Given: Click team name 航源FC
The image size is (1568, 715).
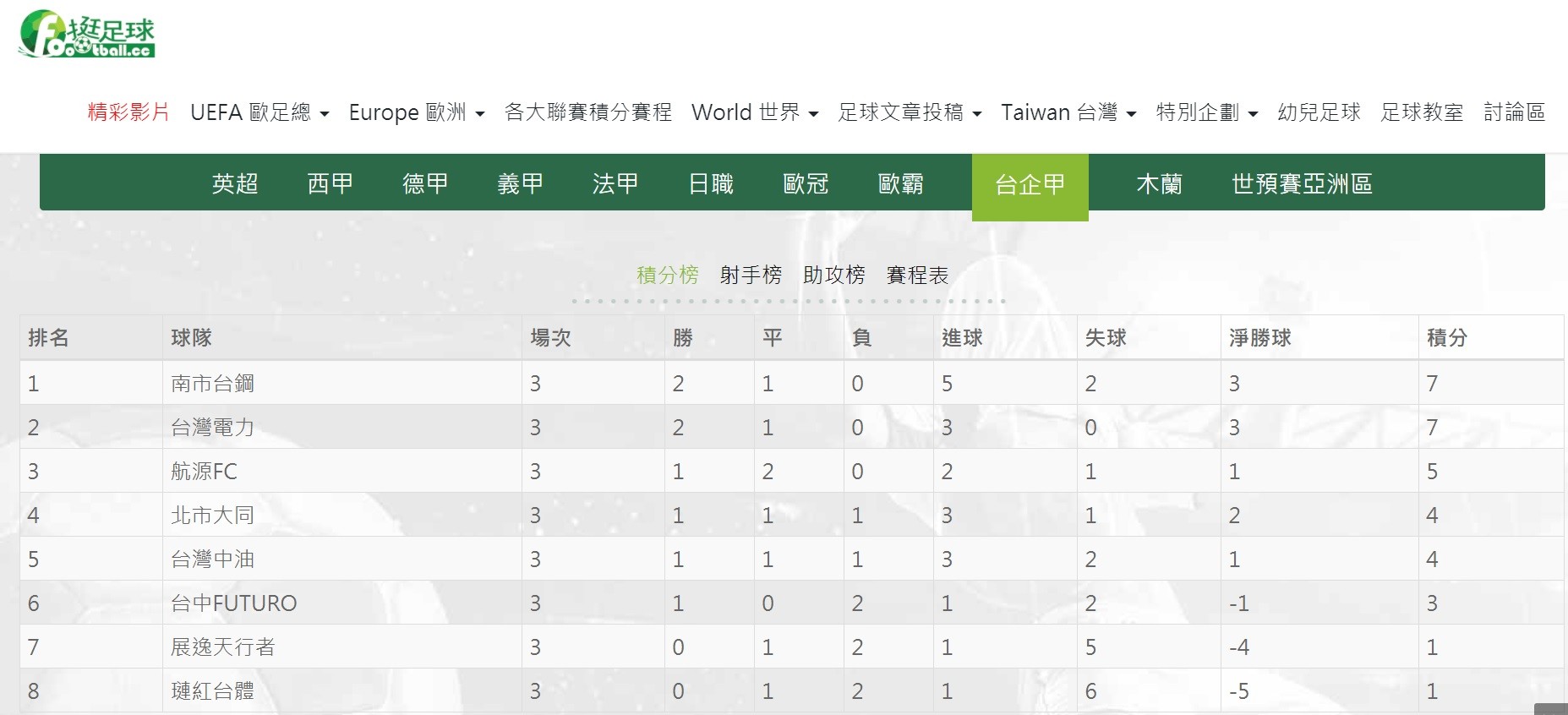Looking at the screenshot, I should [204, 472].
